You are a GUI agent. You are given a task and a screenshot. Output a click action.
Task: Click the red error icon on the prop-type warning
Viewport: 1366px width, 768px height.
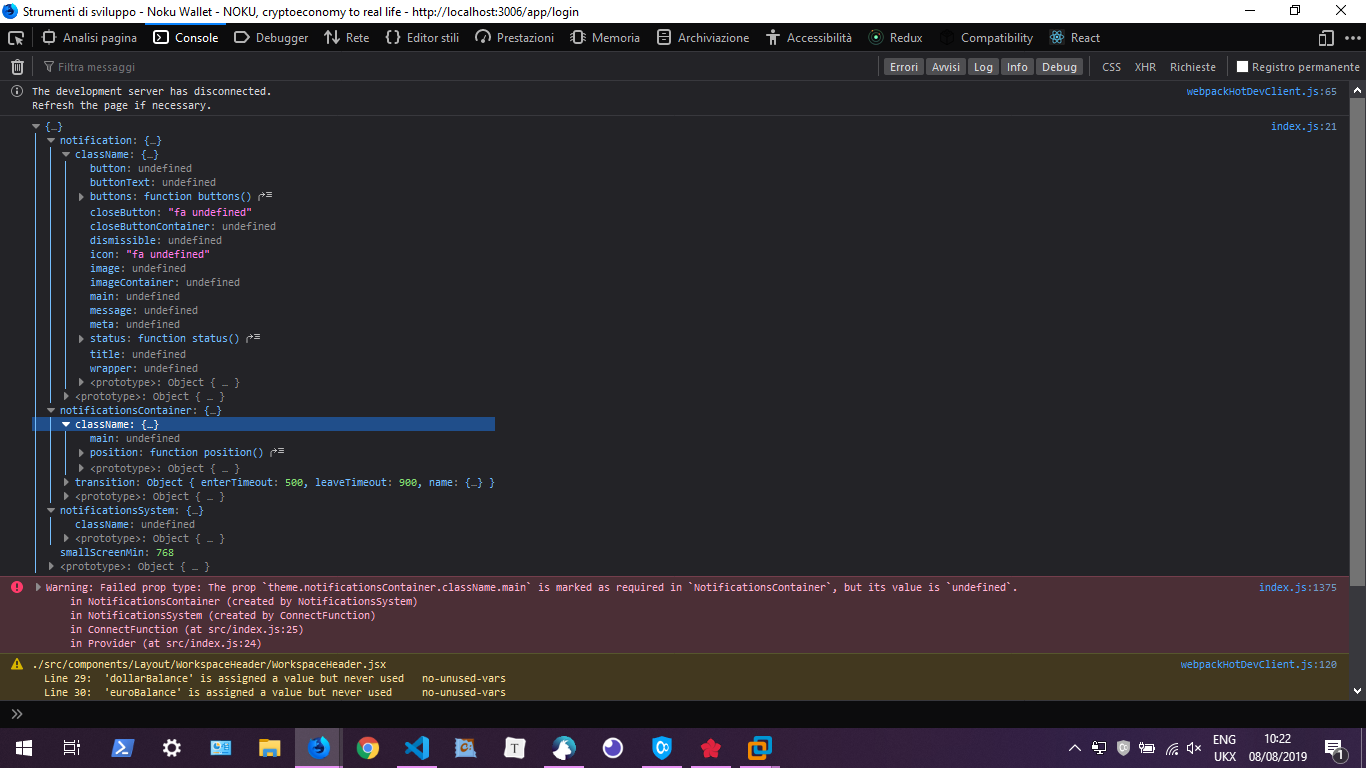pyautogui.click(x=16, y=587)
